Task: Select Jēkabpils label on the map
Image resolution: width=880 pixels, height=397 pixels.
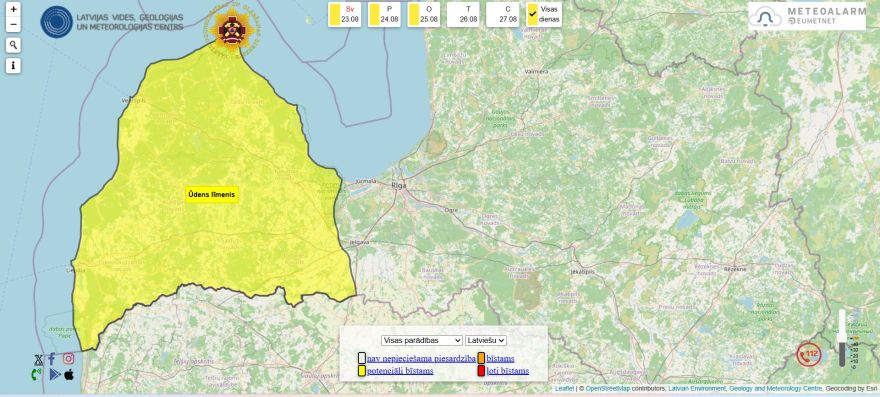Action: [x=583, y=271]
